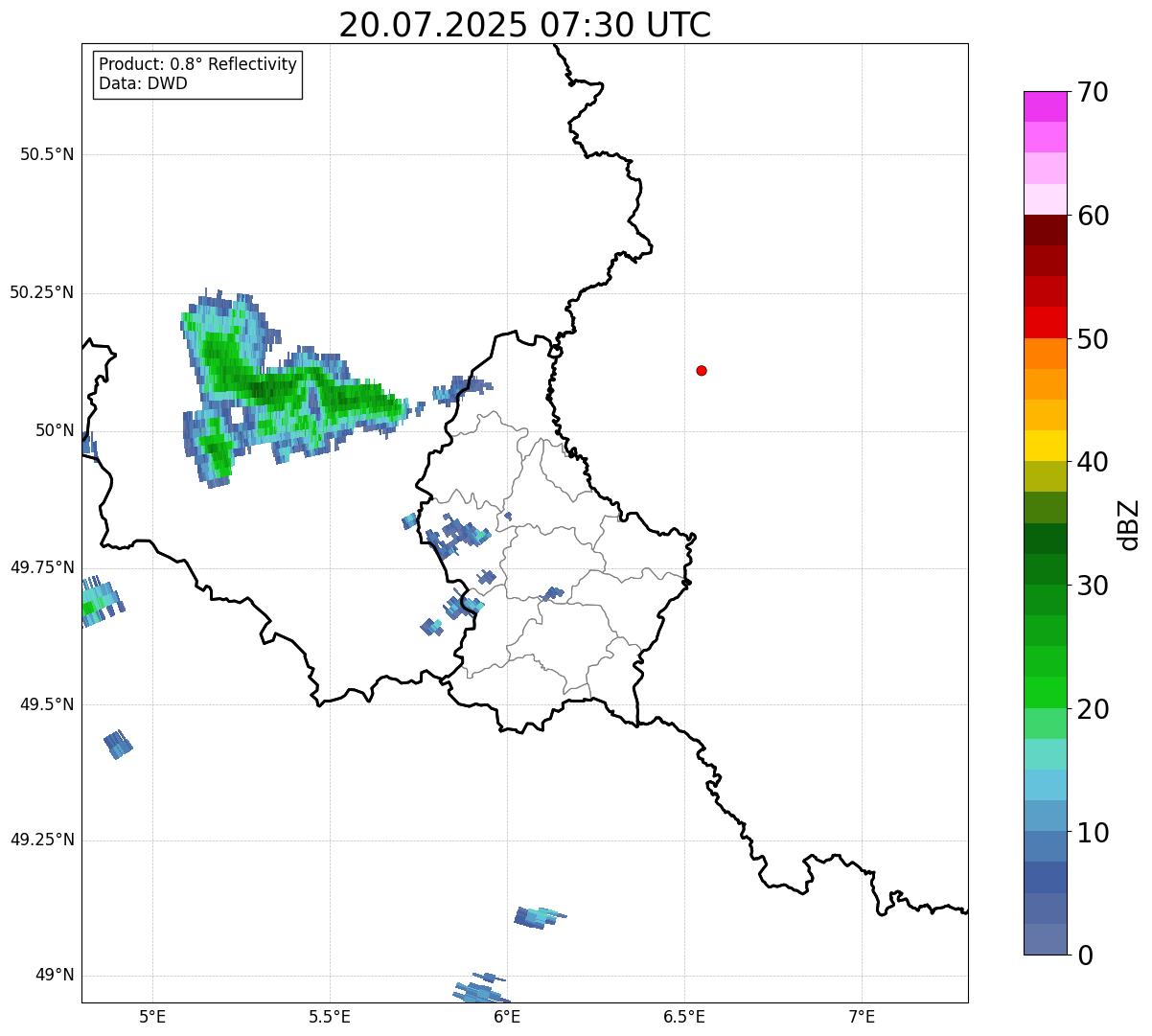Click the 5.5°E longitude label

(331, 1017)
